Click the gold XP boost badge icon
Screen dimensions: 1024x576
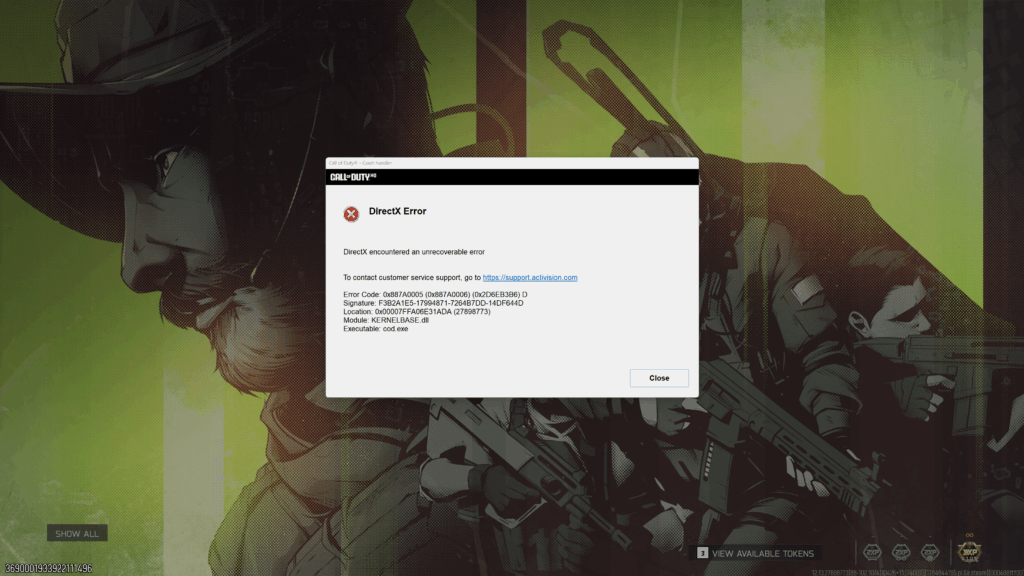[969, 552]
